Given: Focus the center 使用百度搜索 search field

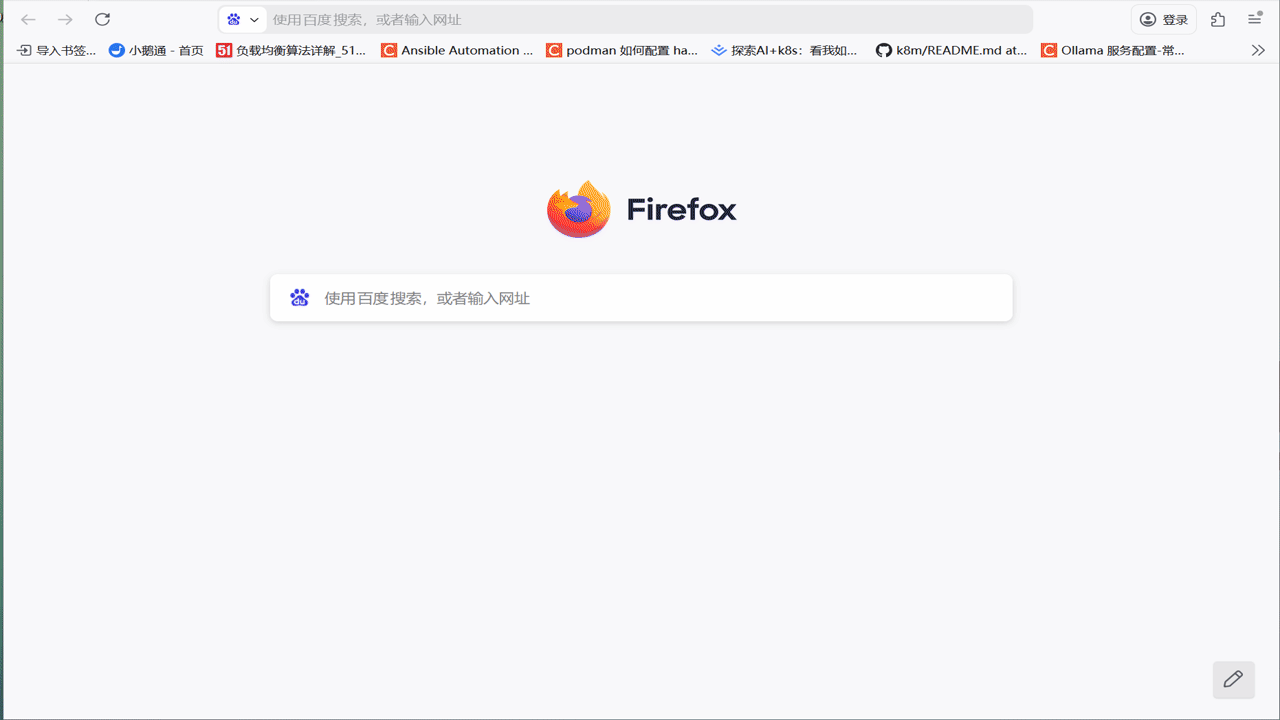Looking at the screenshot, I should [x=641, y=298].
